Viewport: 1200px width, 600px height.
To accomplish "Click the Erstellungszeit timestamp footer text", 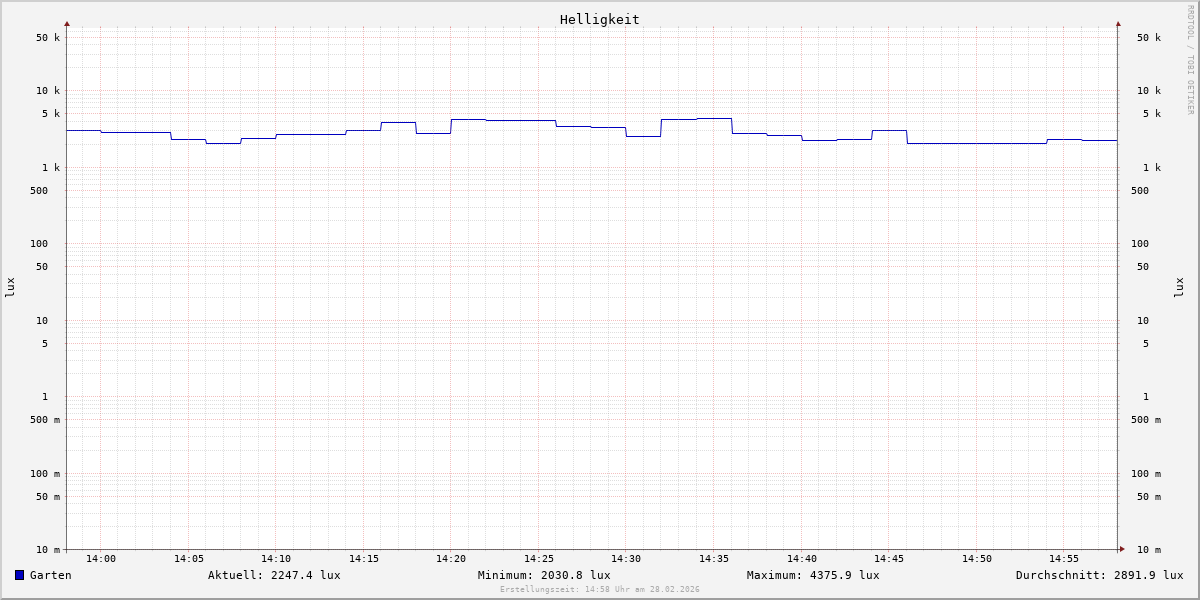I will click(x=600, y=590).
